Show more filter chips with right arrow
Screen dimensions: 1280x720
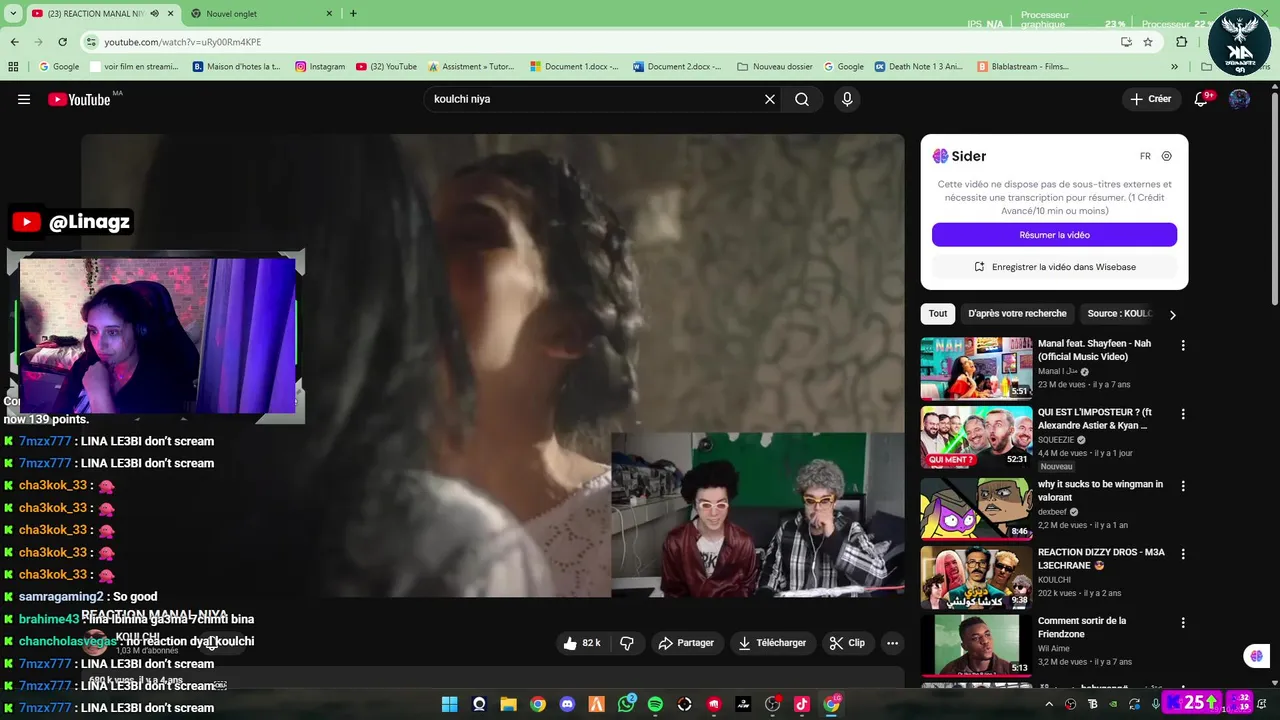tap(1172, 314)
